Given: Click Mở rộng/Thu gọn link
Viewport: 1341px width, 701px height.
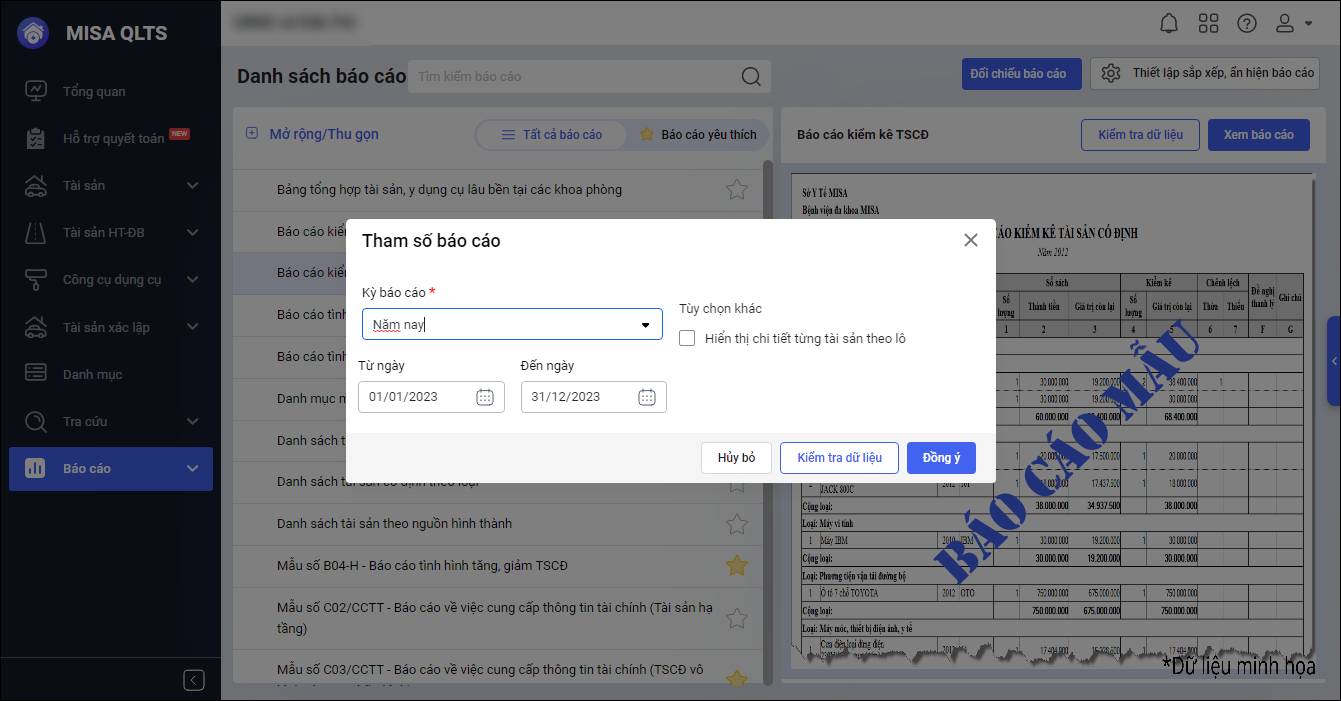Looking at the screenshot, I should [324, 134].
